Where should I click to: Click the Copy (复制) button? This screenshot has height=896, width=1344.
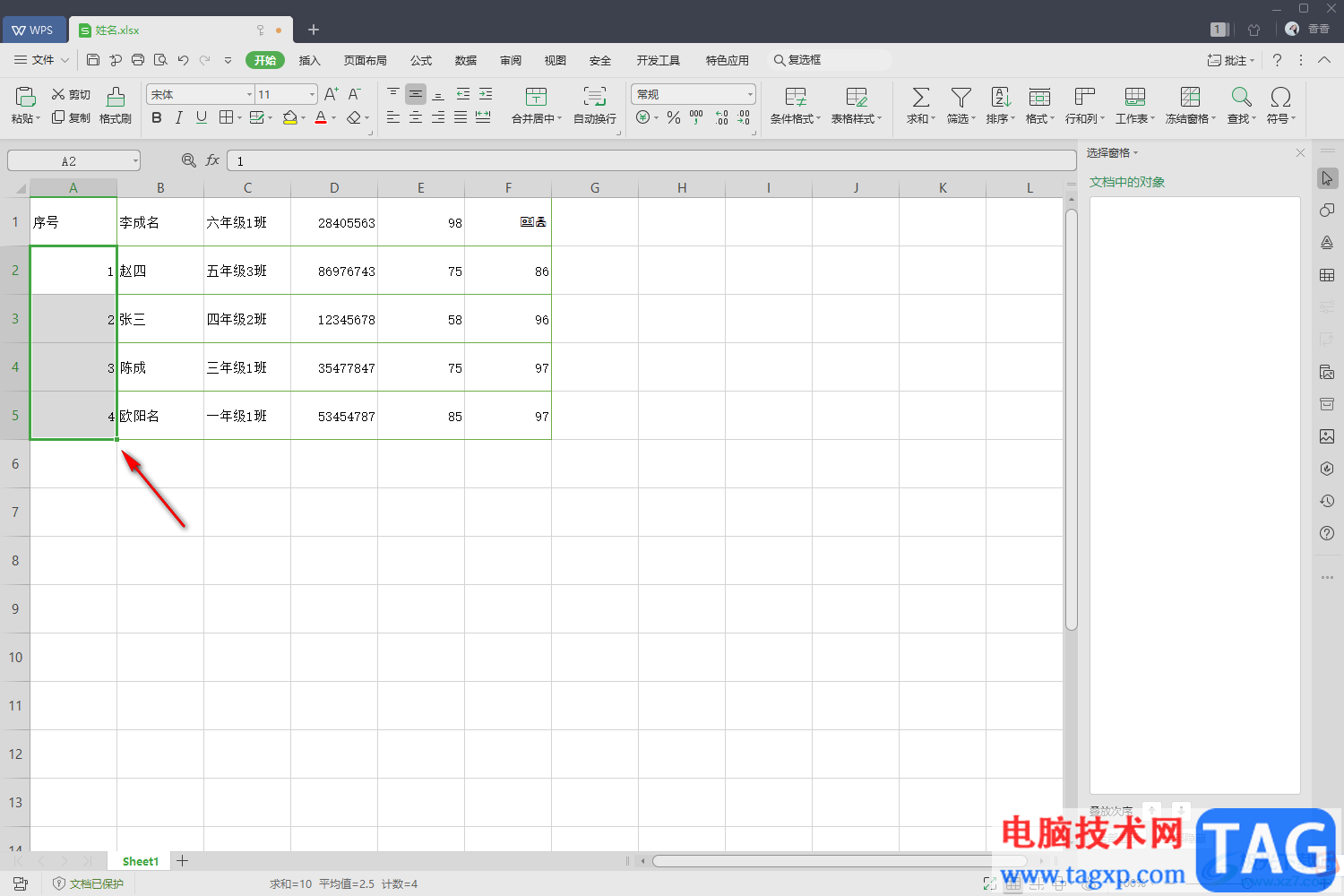tap(71, 117)
